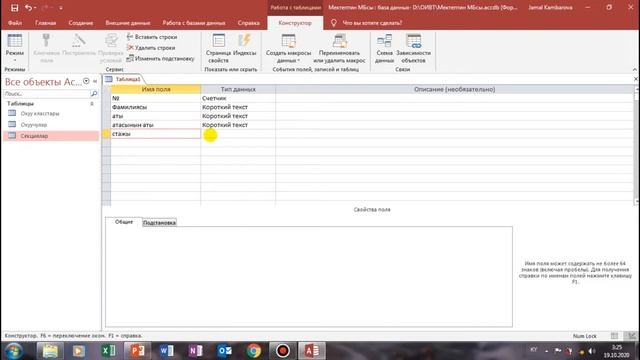Click the Описание (необязательно) column header

(454, 89)
